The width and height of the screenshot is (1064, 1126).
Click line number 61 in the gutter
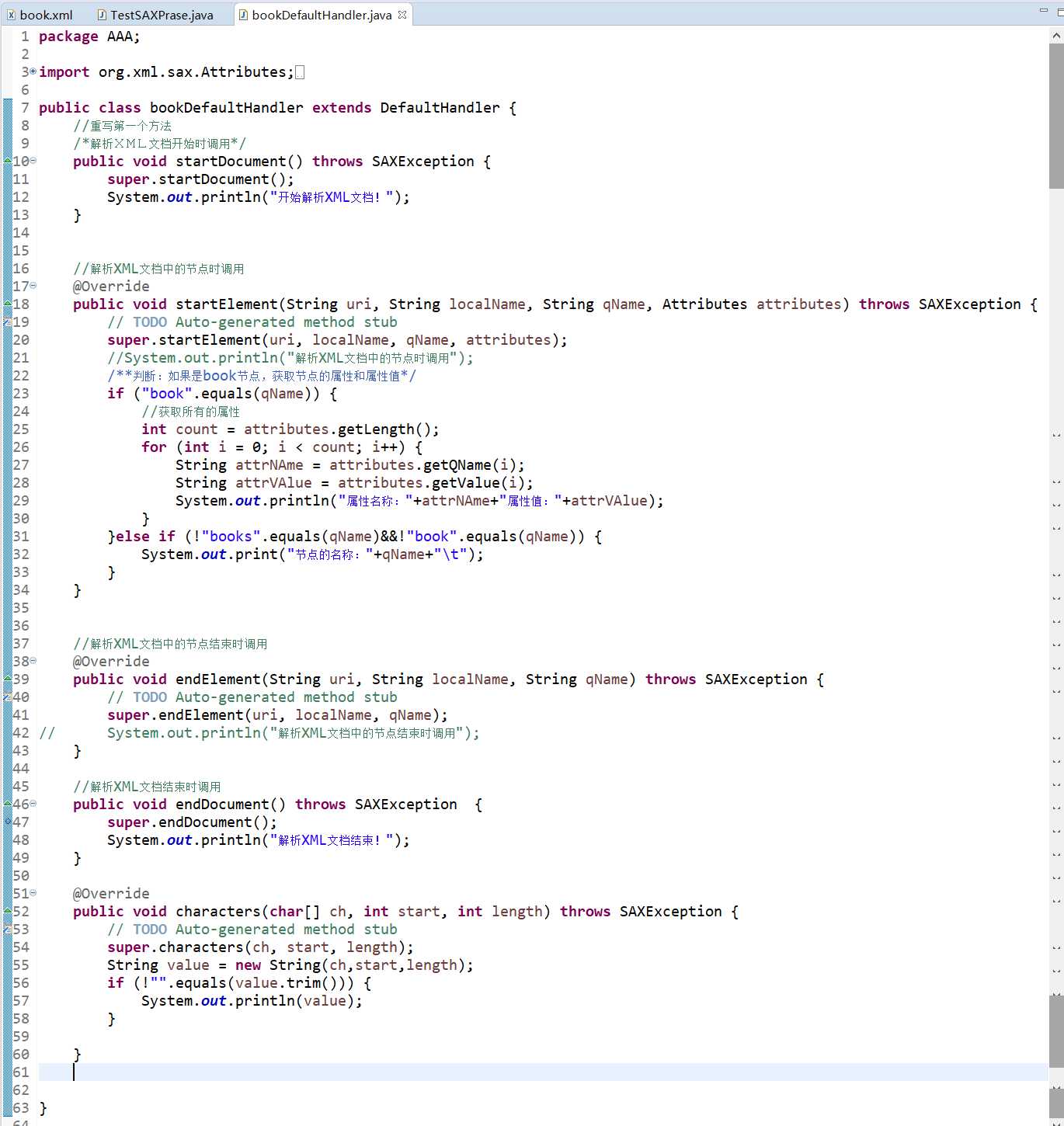21,1072
